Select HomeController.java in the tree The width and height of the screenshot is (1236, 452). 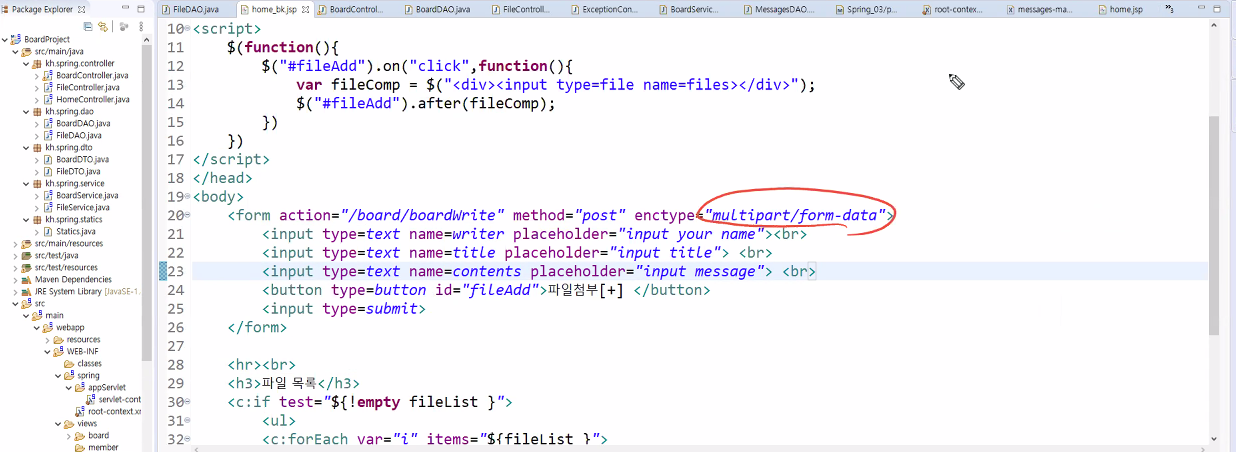93,99
